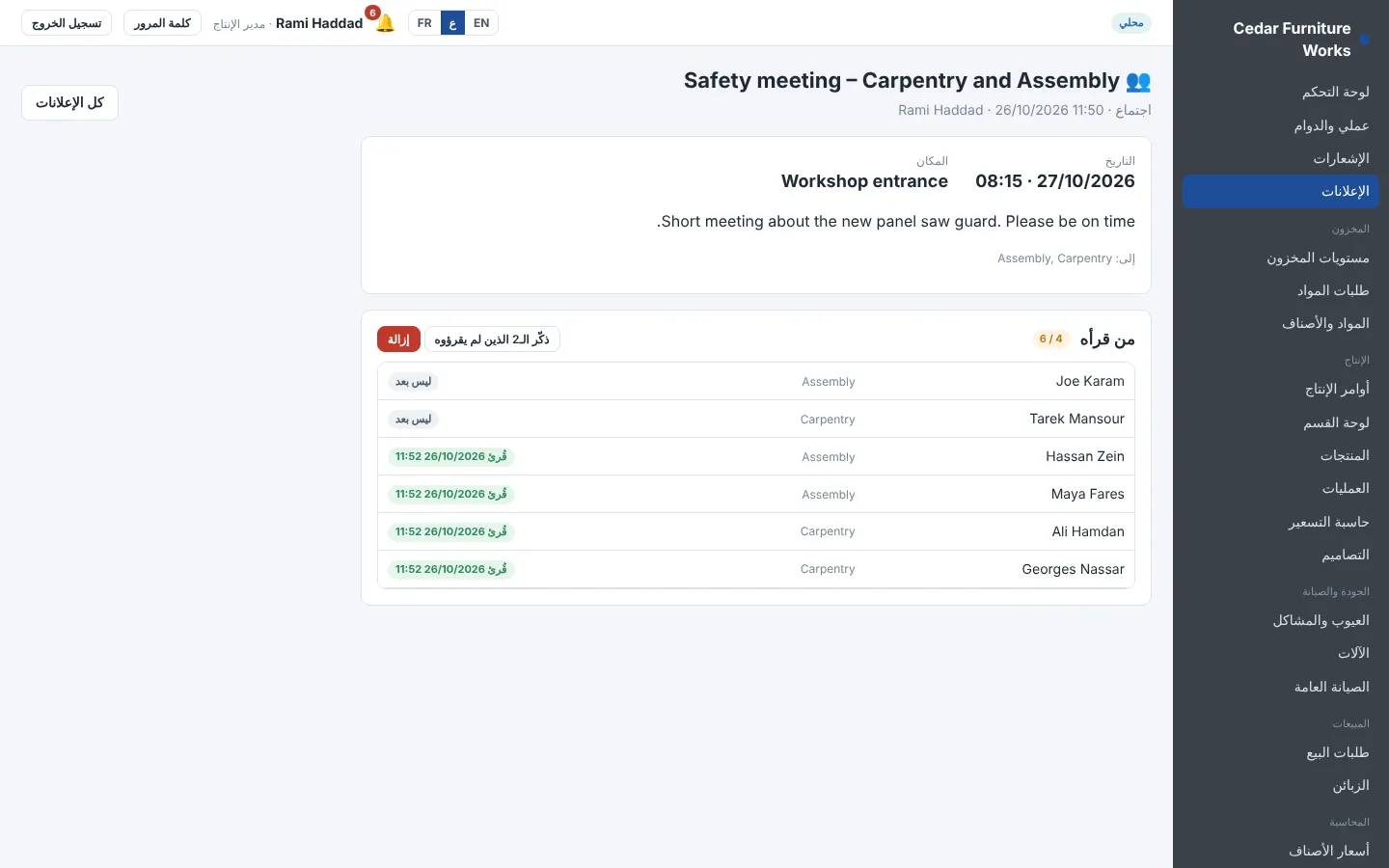Viewport: 1389px width, 868px height.
Task: Open أسعار الأصناف in the sidebar
Action: pyautogui.click(x=1280, y=851)
